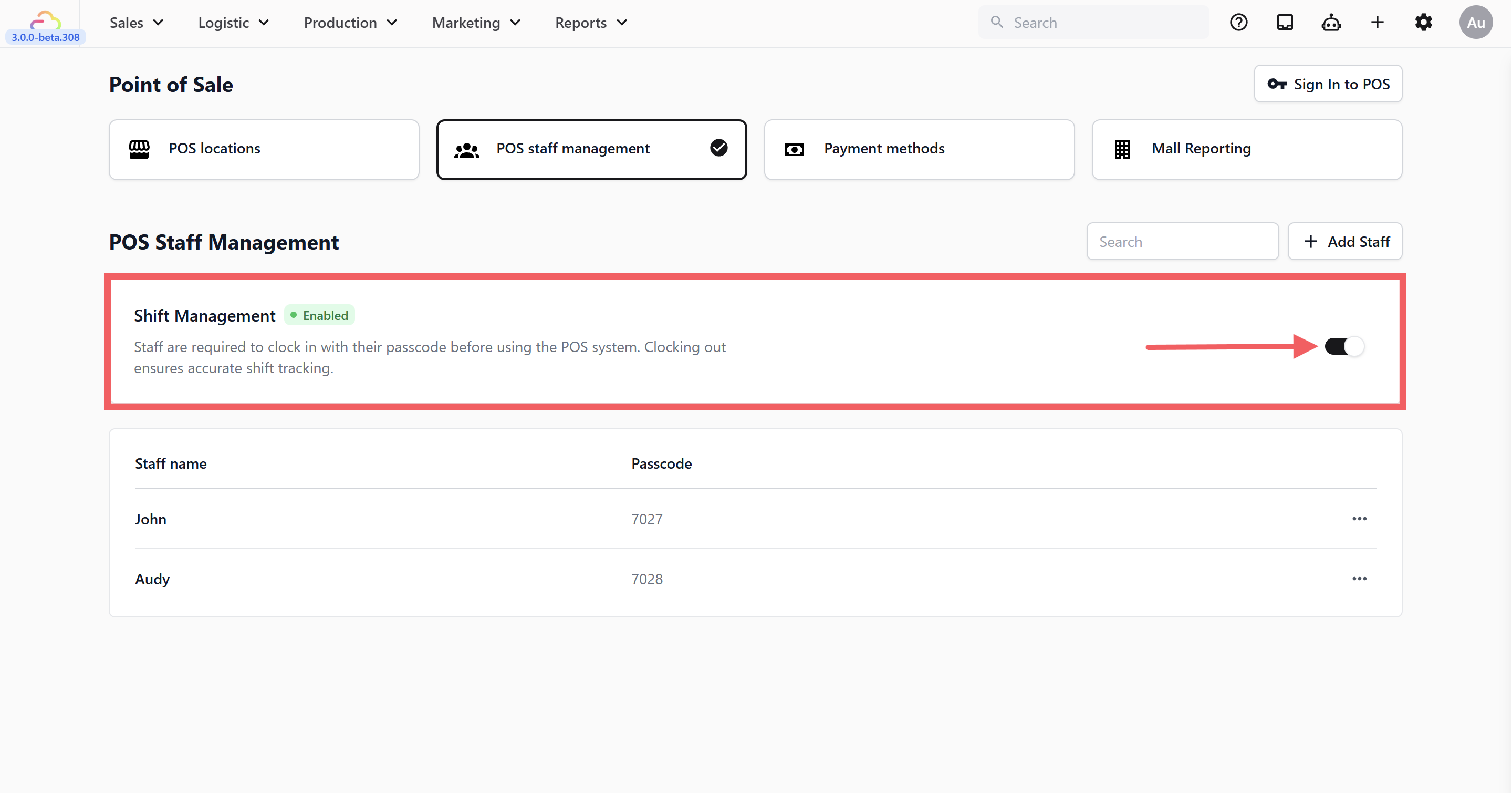Open the three-dot menu for Audy
Image resolution: width=1512 pixels, height=794 pixels.
[x=1359, y=579]
